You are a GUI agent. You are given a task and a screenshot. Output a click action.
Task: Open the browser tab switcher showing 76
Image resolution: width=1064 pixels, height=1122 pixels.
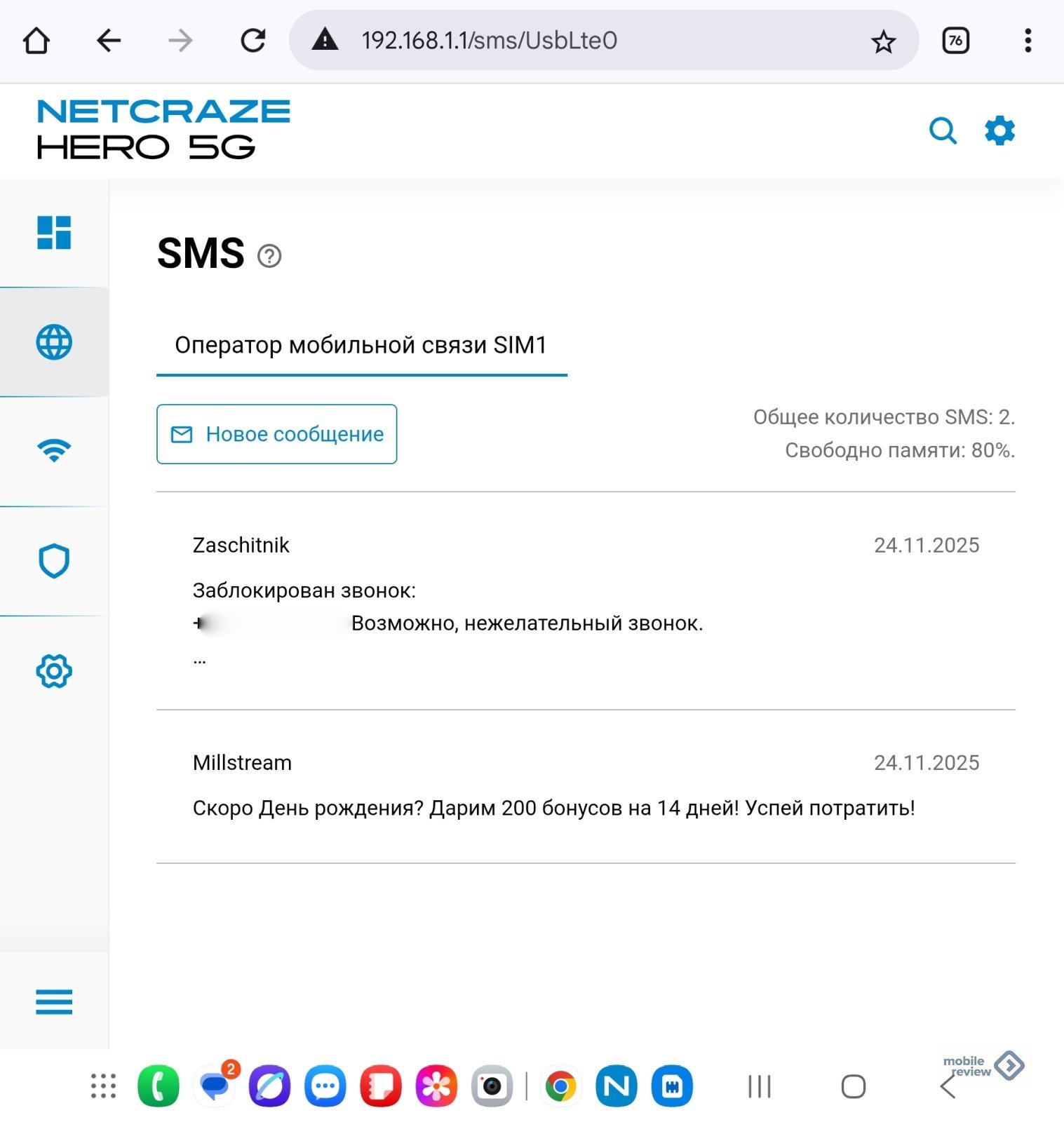point(955,41)
